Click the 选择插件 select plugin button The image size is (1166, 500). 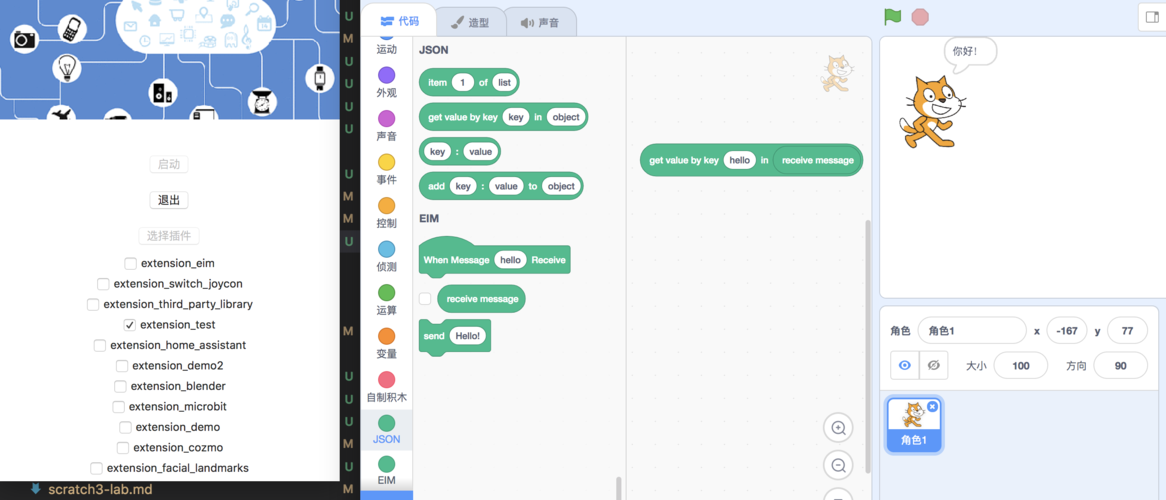(x=169, y=236)
